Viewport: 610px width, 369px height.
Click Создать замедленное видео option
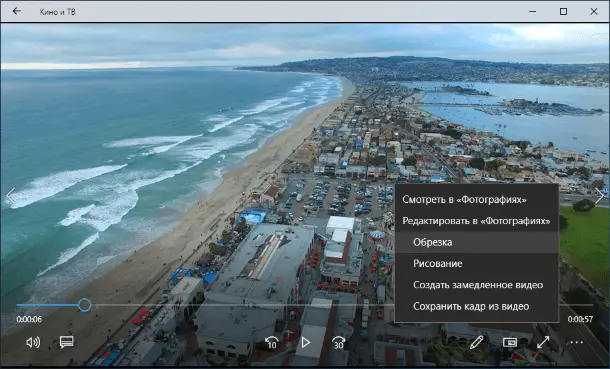[477, 285]
